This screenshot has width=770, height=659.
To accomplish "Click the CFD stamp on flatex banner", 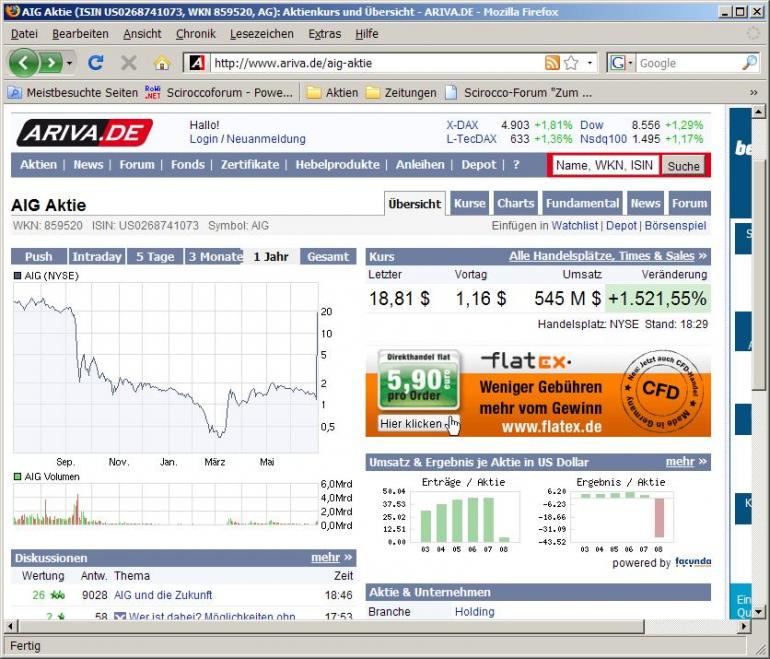I will click(661, 391).
